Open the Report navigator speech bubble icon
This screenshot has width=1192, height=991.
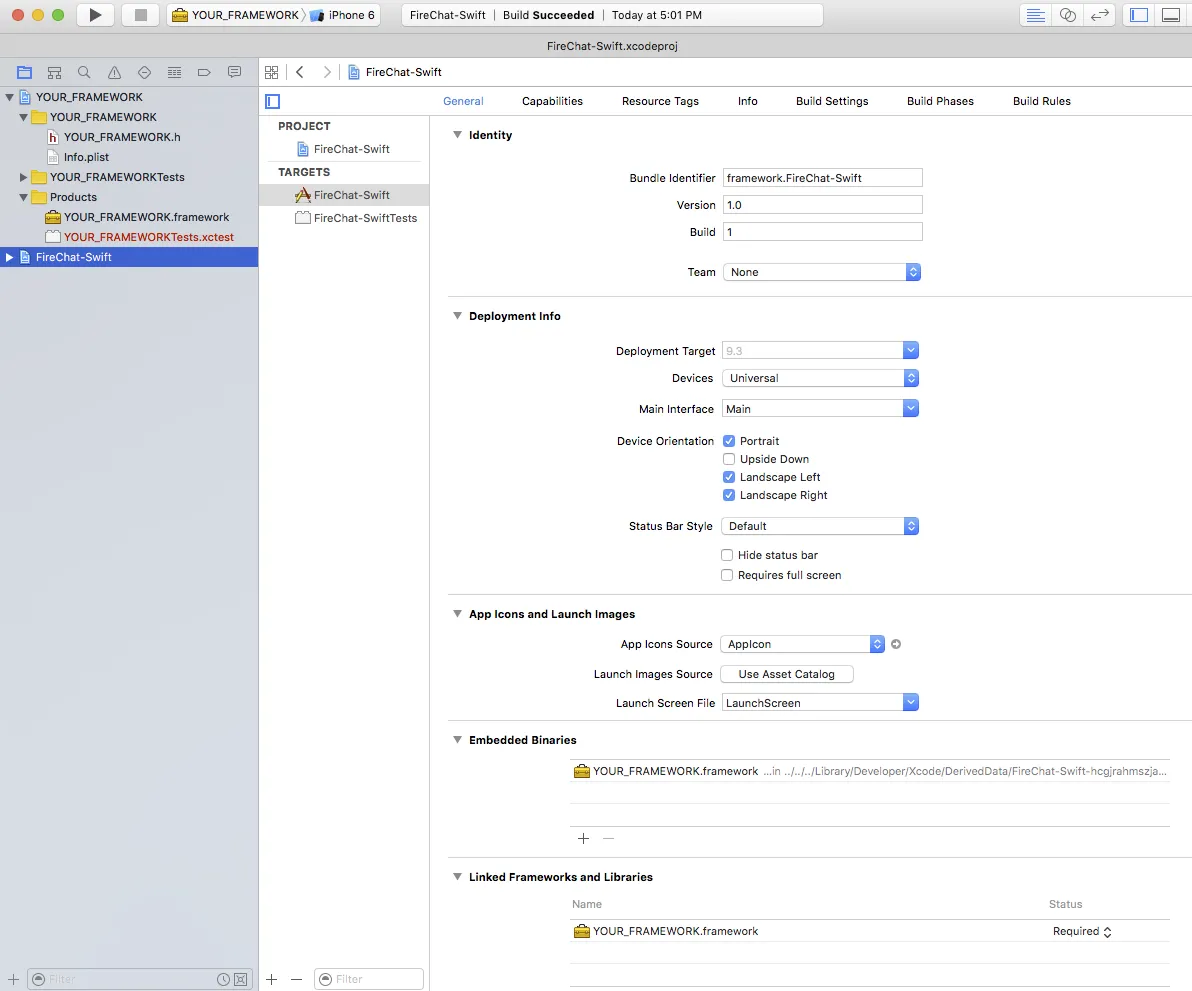click(x=234, y=72)
